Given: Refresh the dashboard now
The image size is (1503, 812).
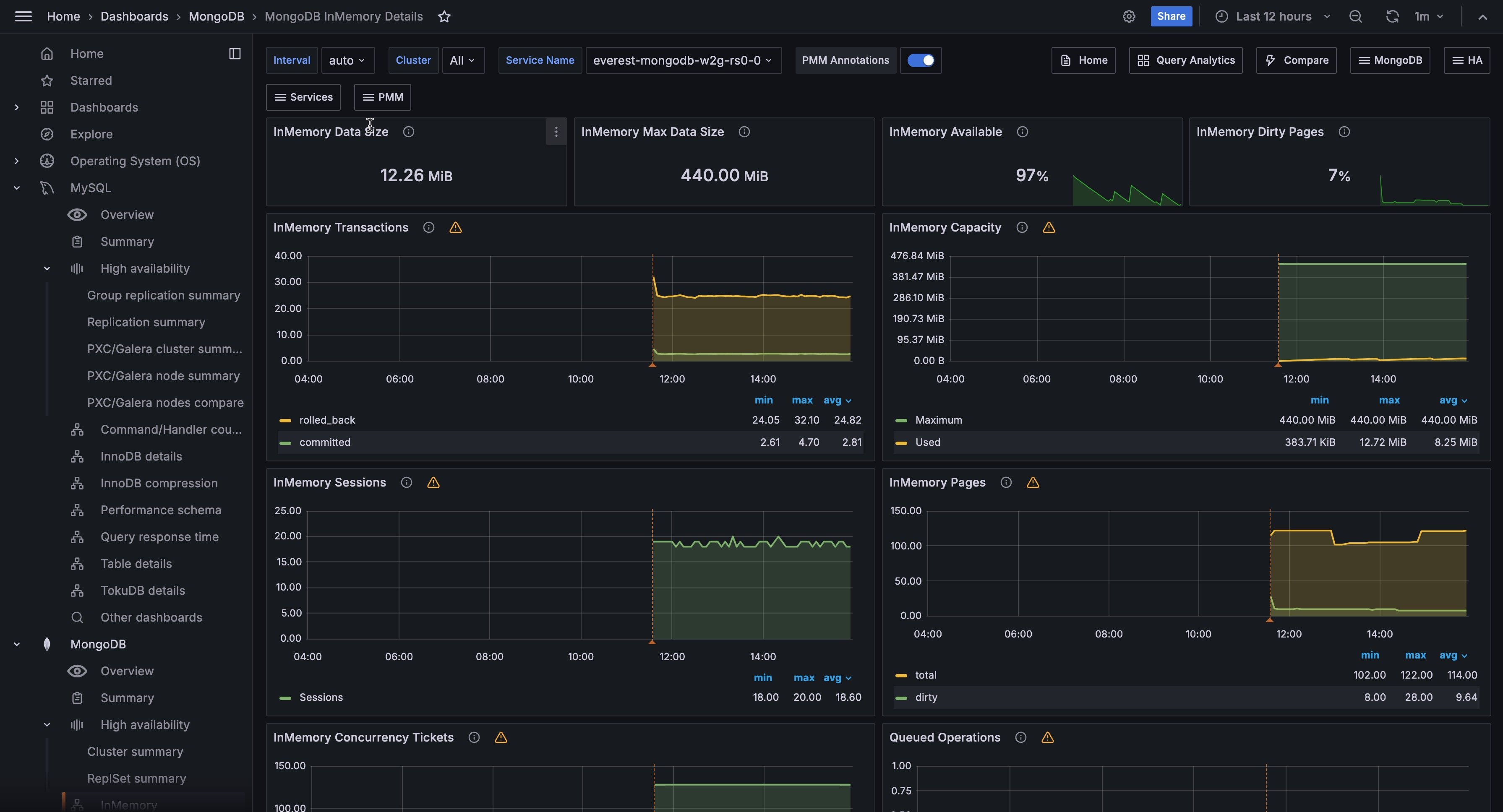Looking at the screenshot, I should coord(1392,16).
